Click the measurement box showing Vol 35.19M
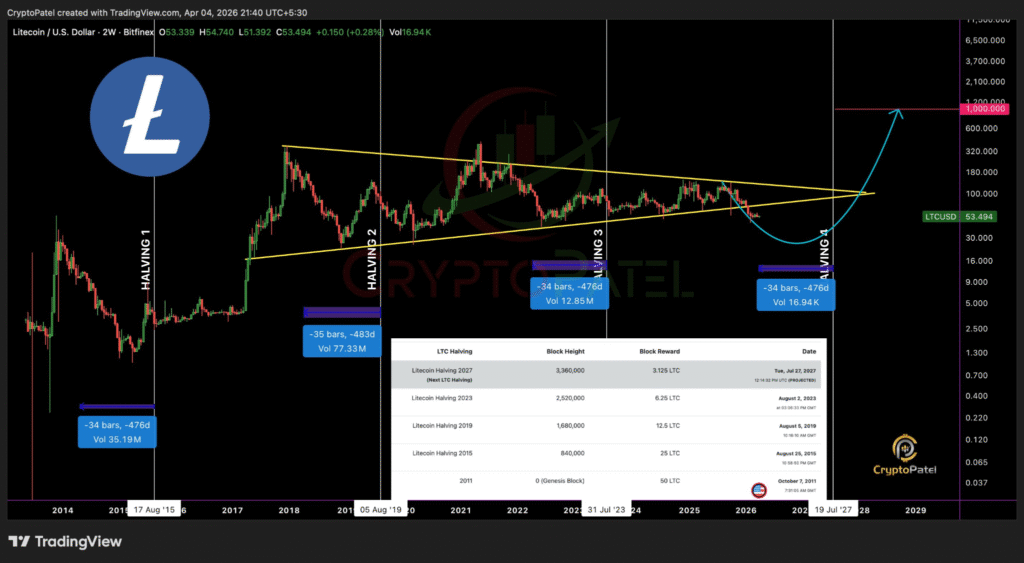 point(116,431)
